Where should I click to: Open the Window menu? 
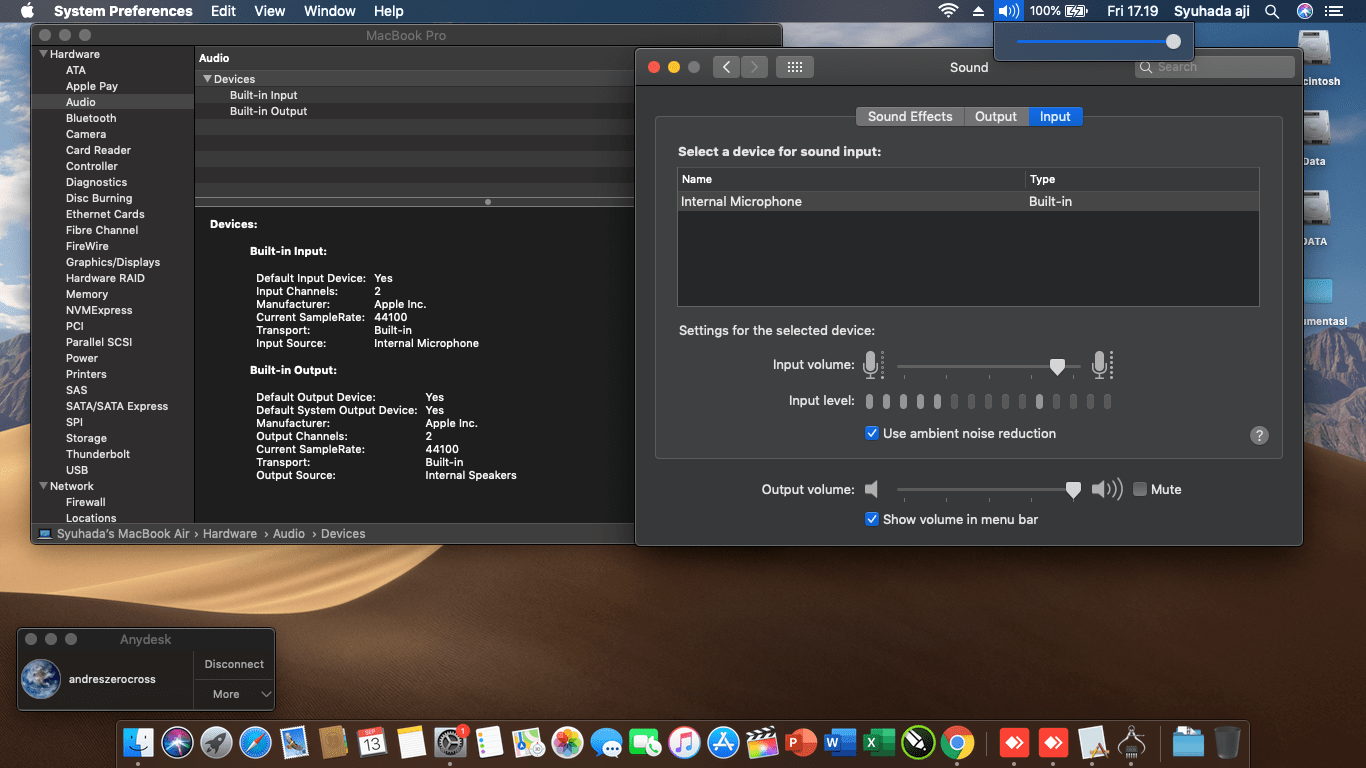point(329,11)
